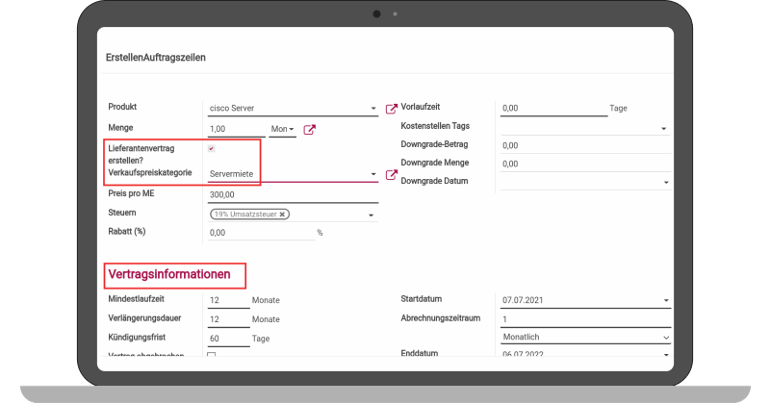Click the Kündigungsfrist days field

coord(227,338)
